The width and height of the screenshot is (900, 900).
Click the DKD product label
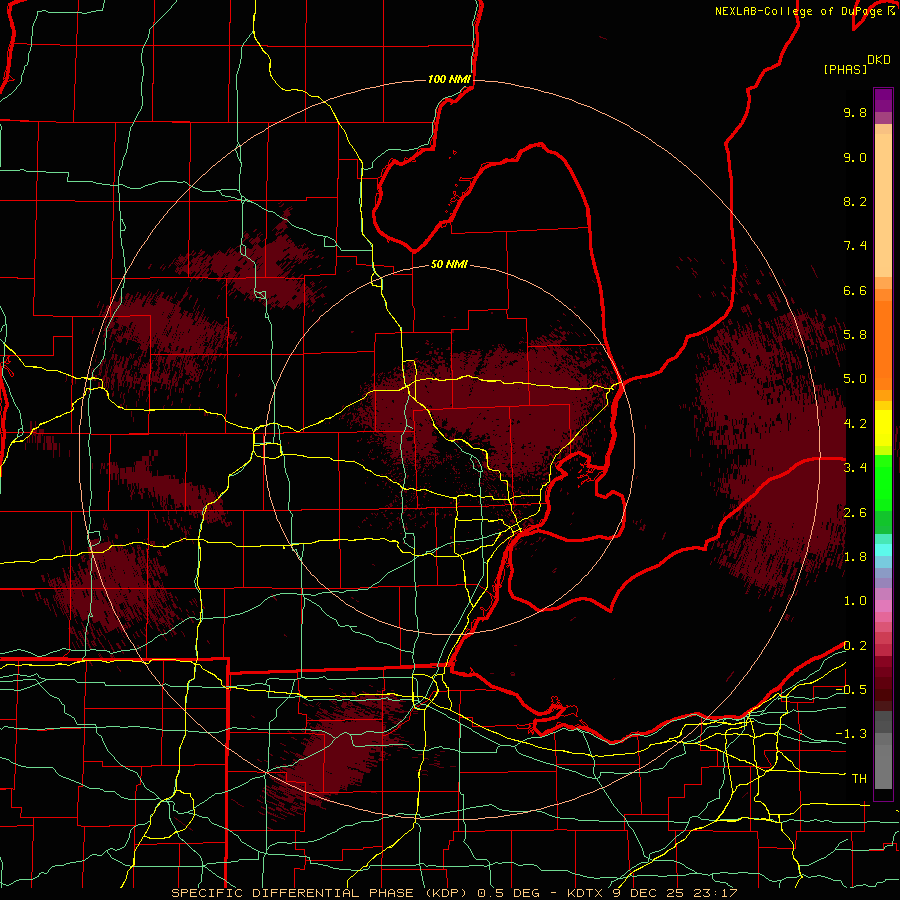pyautogui.click(x=879, y=60)
